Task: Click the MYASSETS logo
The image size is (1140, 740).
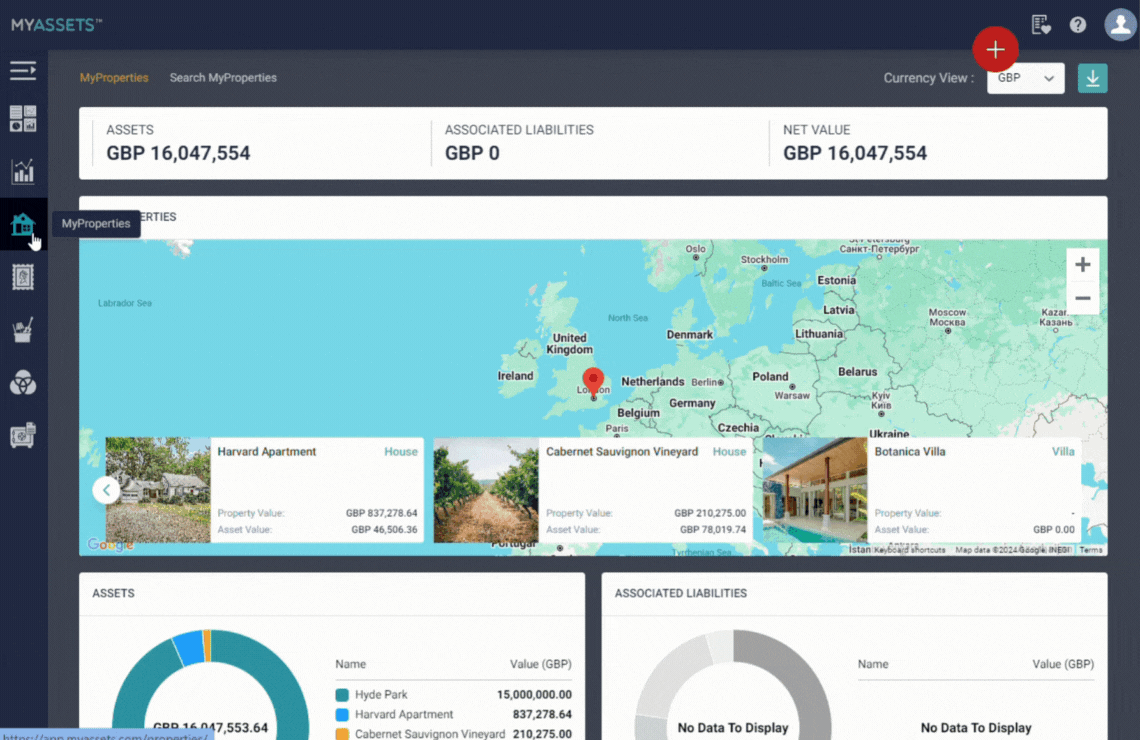Action: click(56, 25)
